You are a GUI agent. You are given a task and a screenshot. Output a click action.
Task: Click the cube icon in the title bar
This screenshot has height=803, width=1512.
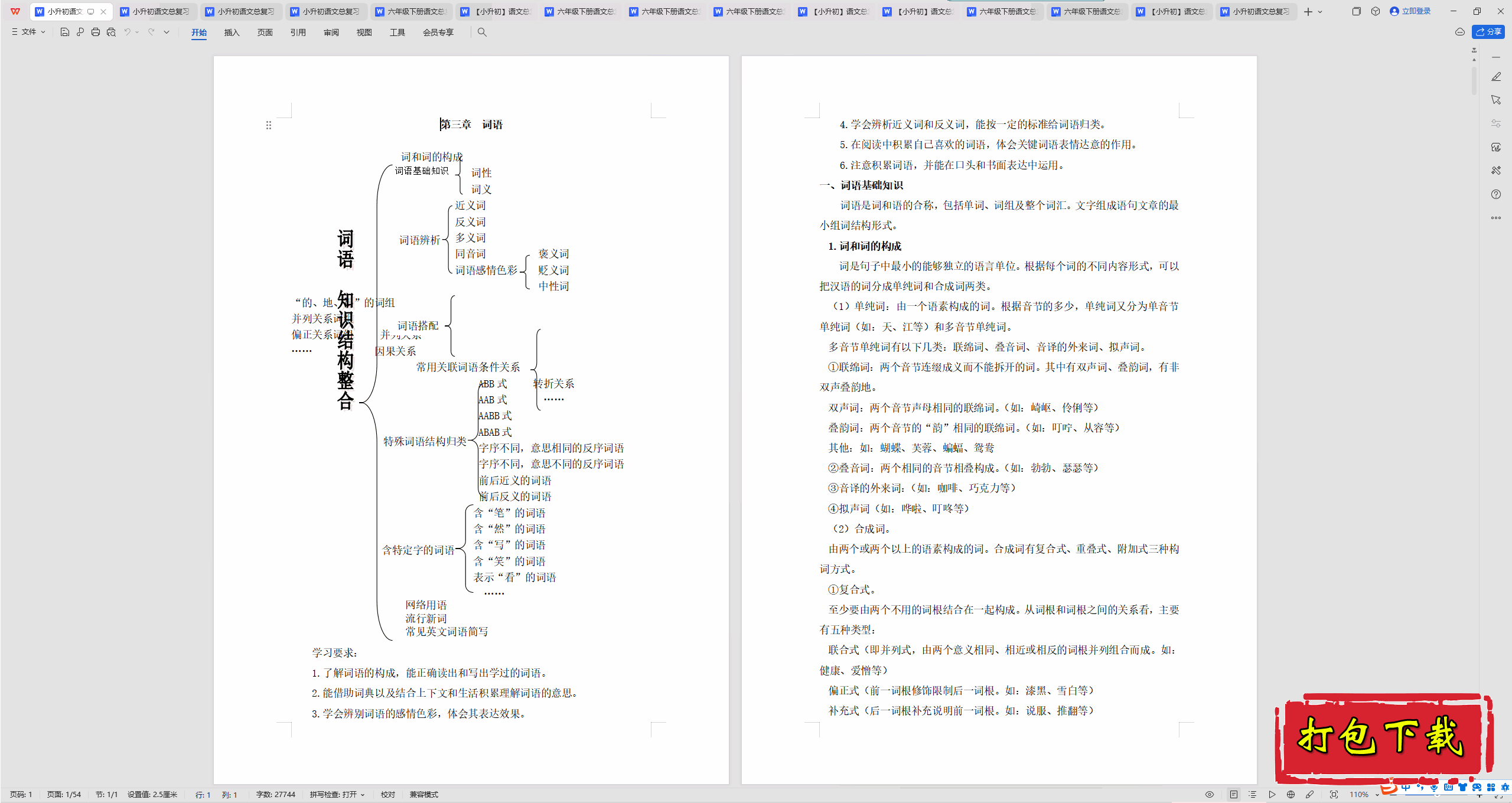click(x=1376, y=11)
